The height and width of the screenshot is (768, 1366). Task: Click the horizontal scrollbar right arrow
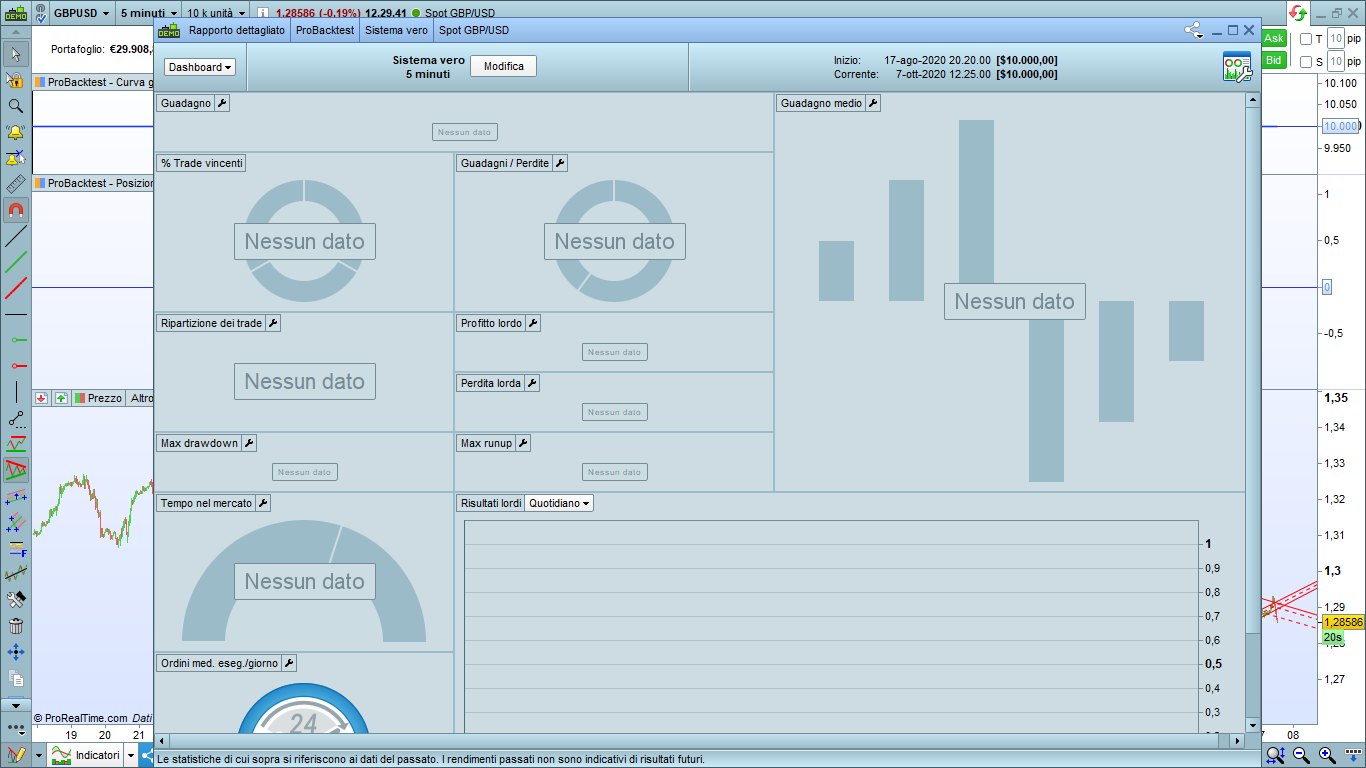[1238, 740]
